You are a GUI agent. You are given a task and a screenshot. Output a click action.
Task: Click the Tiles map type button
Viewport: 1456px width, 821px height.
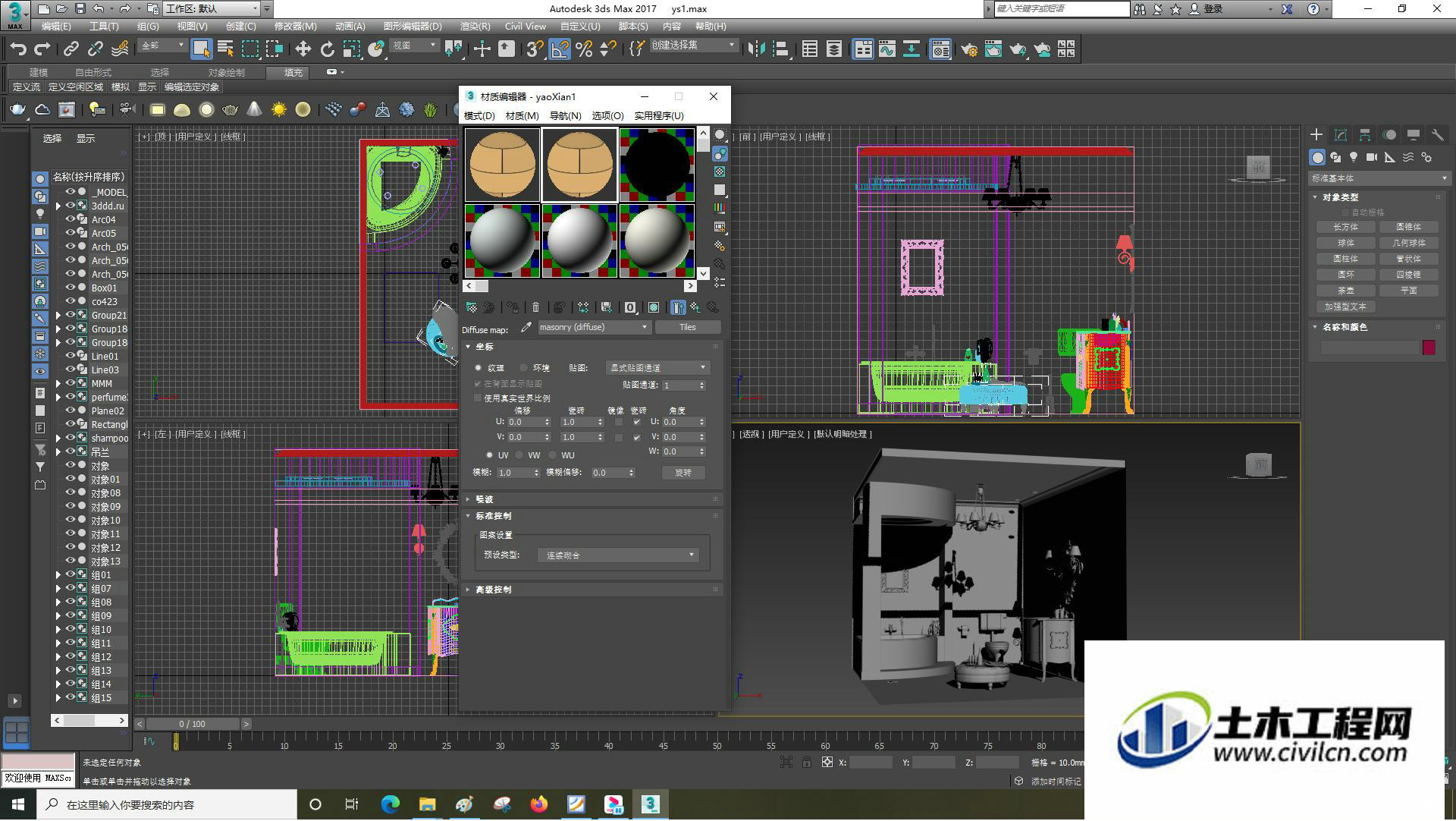click(x=688, y=328)
